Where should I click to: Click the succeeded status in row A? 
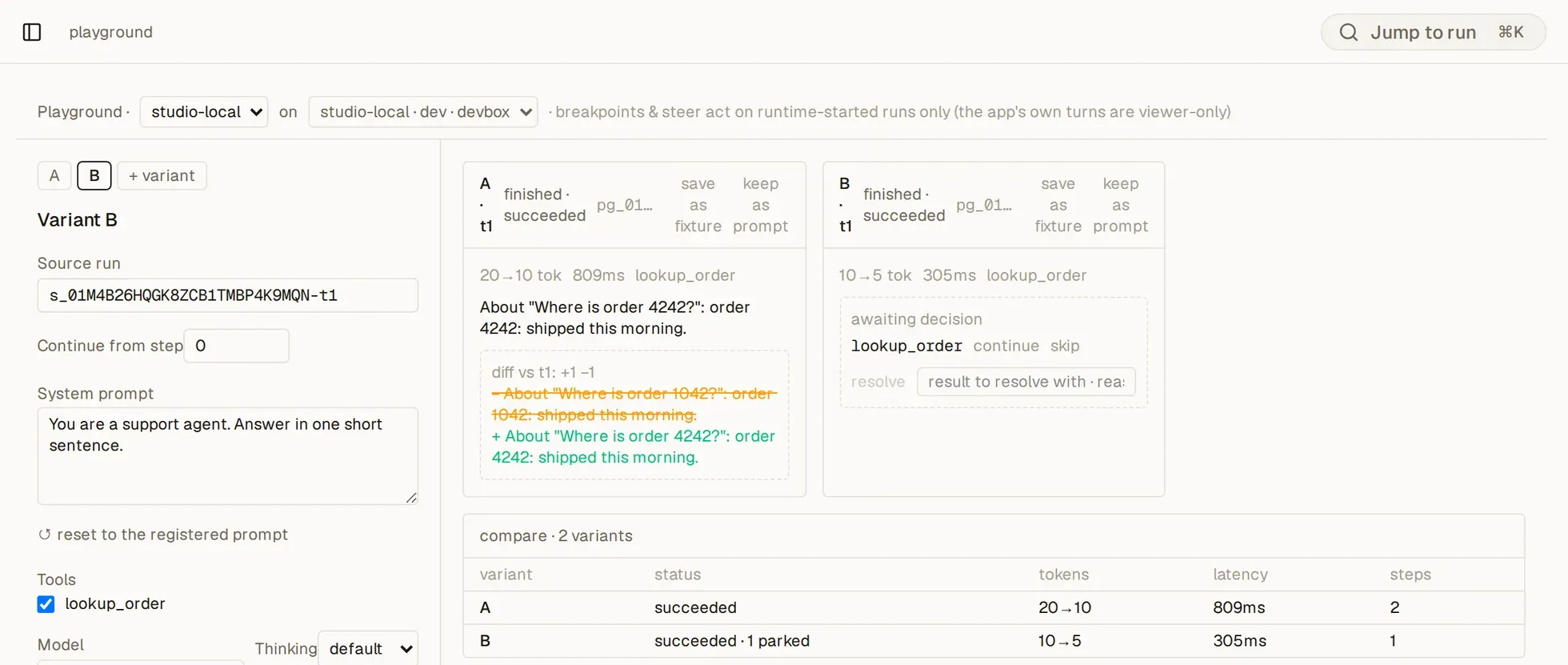(x=695, y=607)
